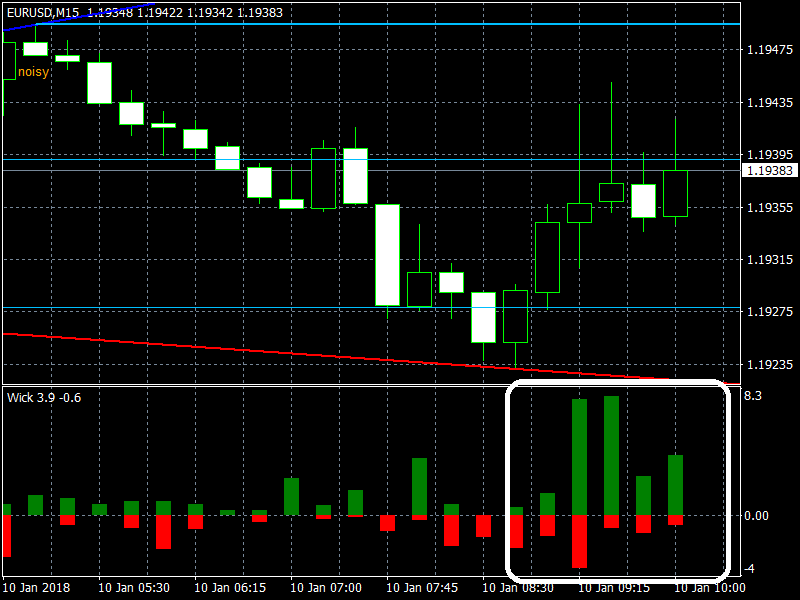Click the 1.19275 price scale label
800x600 pixels.
(770, 312)
